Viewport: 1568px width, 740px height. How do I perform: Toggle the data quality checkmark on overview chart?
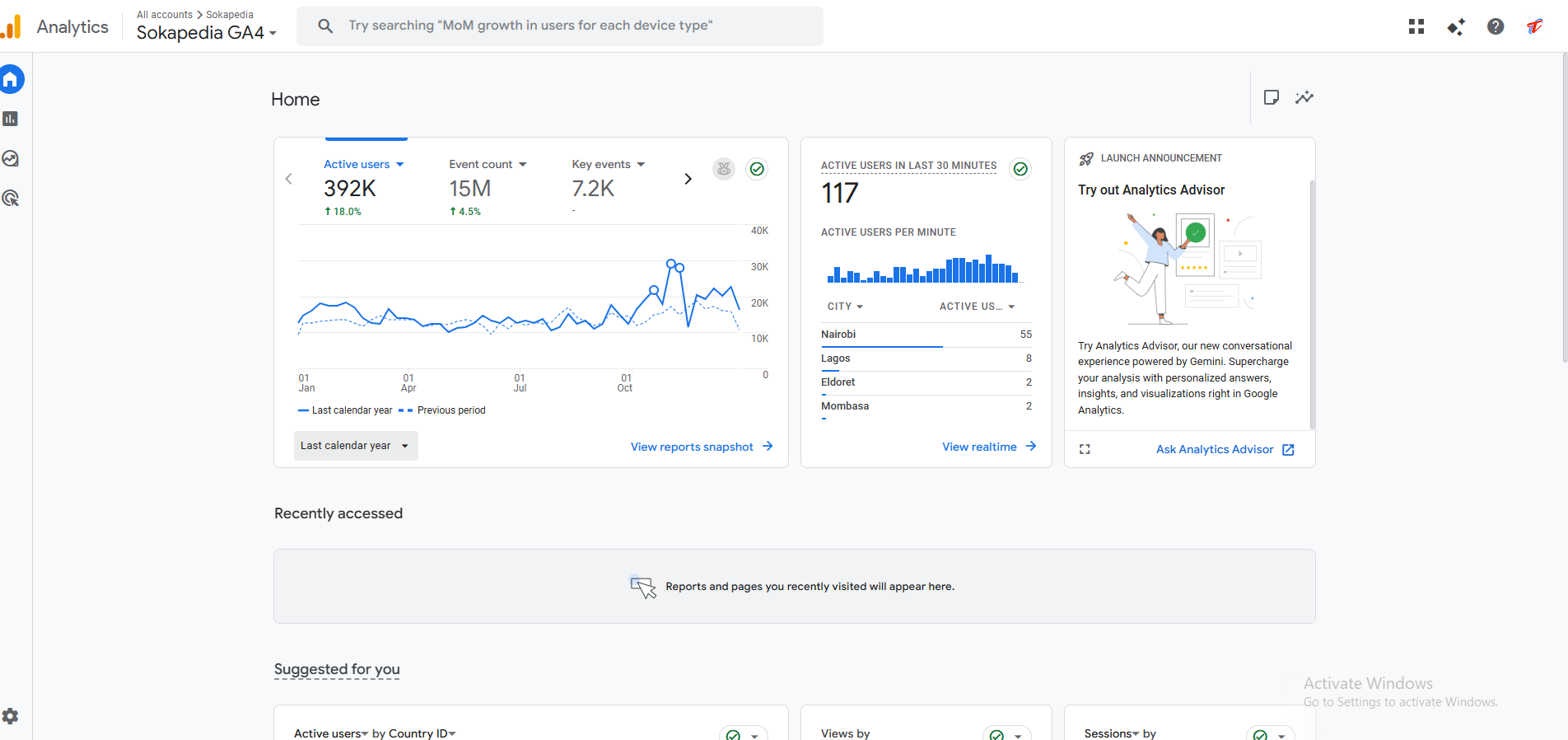(756, 169)
